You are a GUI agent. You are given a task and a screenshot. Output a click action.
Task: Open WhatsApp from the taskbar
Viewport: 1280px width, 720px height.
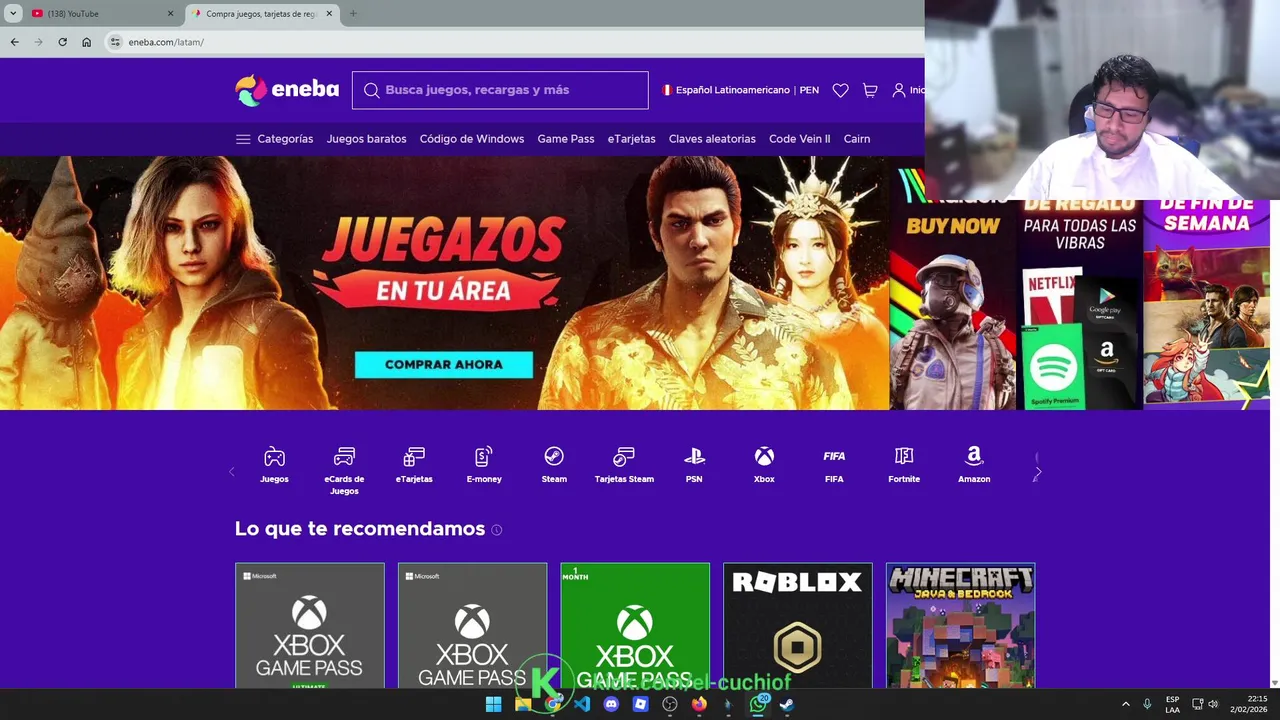(758, 704)
